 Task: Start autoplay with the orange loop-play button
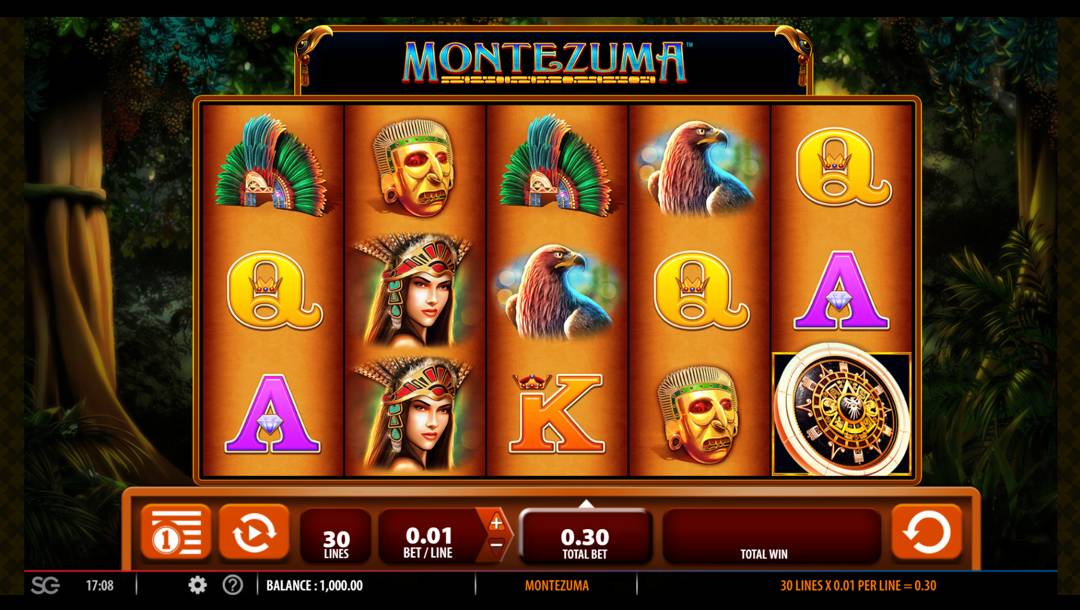pyautogui.click(x=254, y=532)
